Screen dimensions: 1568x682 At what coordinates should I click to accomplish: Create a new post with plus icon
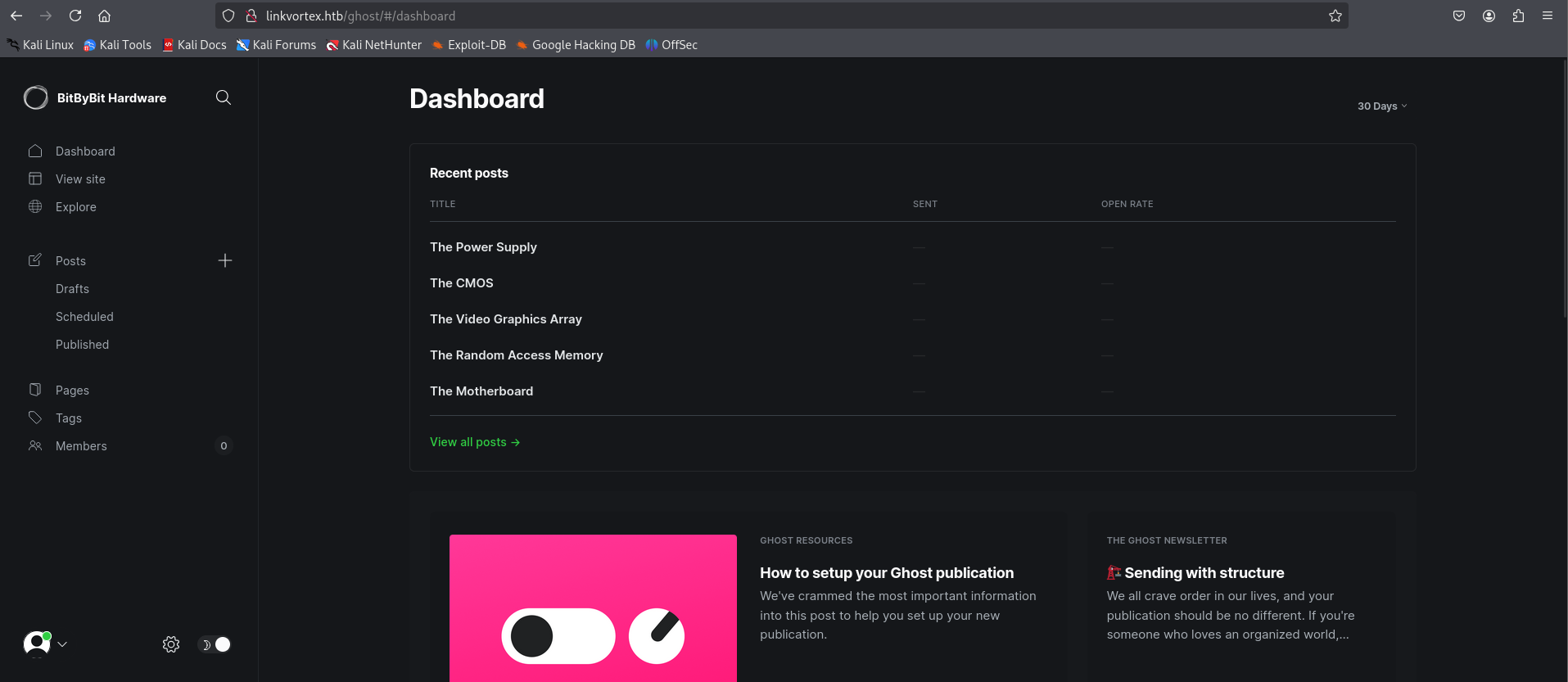click(x=225, y=260)
